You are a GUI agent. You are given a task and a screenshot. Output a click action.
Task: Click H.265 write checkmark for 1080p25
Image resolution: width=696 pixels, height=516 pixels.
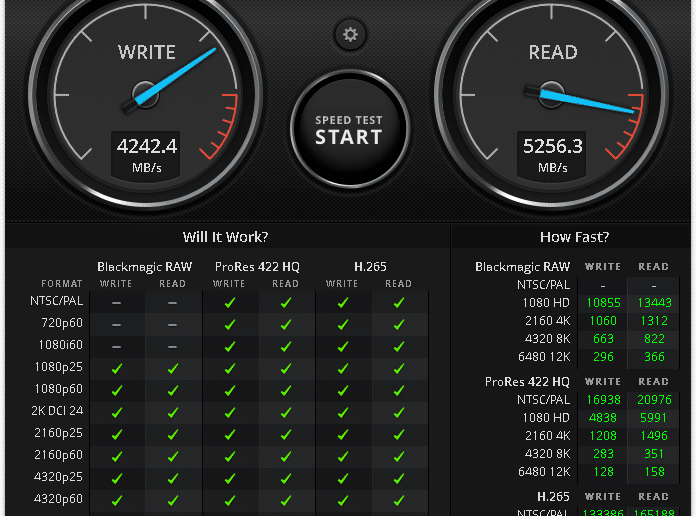tap(343, 369)
